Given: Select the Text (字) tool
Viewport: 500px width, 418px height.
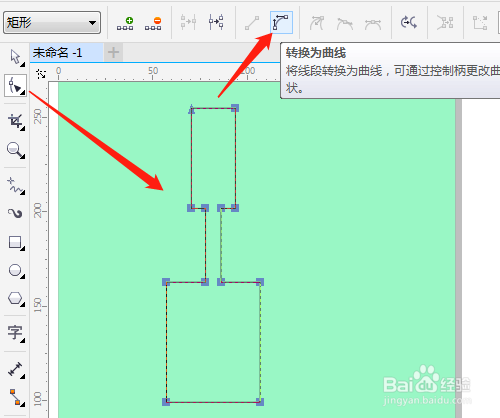Looking at the screenshot, I should [16, 333].
